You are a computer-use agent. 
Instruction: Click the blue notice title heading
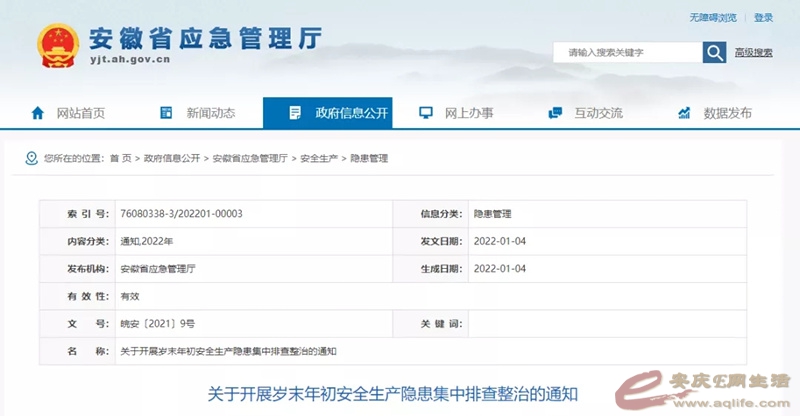(393, 393)
